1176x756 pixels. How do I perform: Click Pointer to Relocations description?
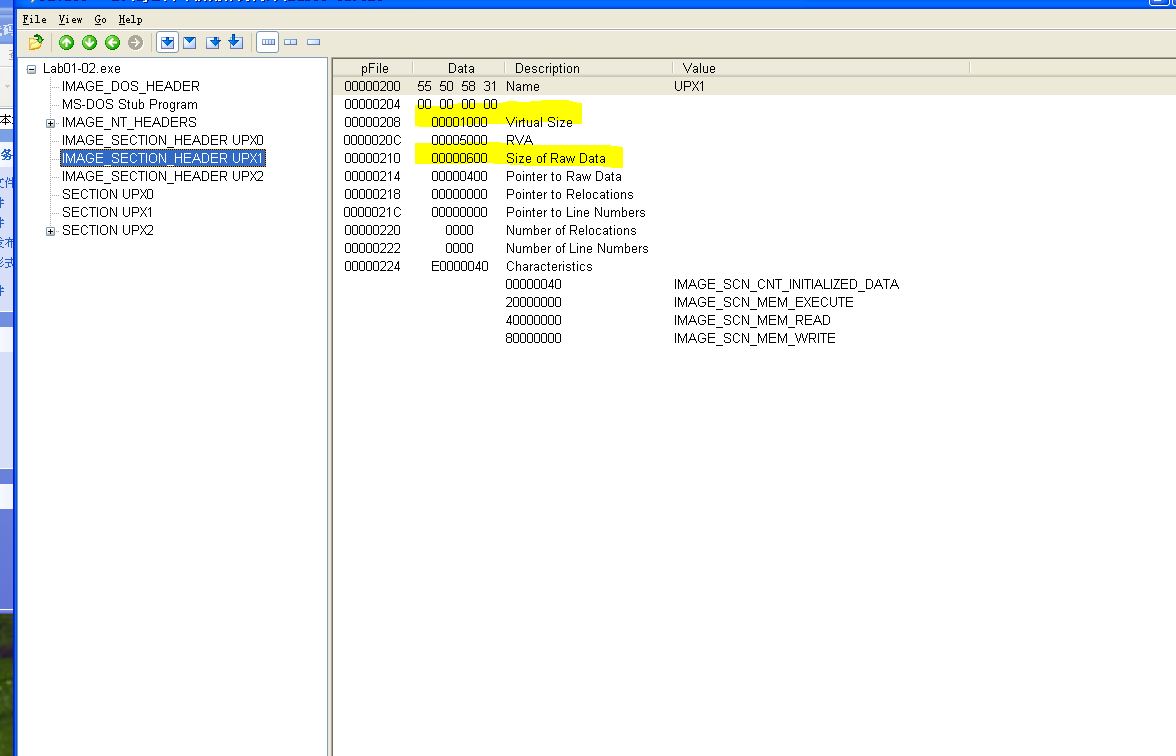pos(570,194)
